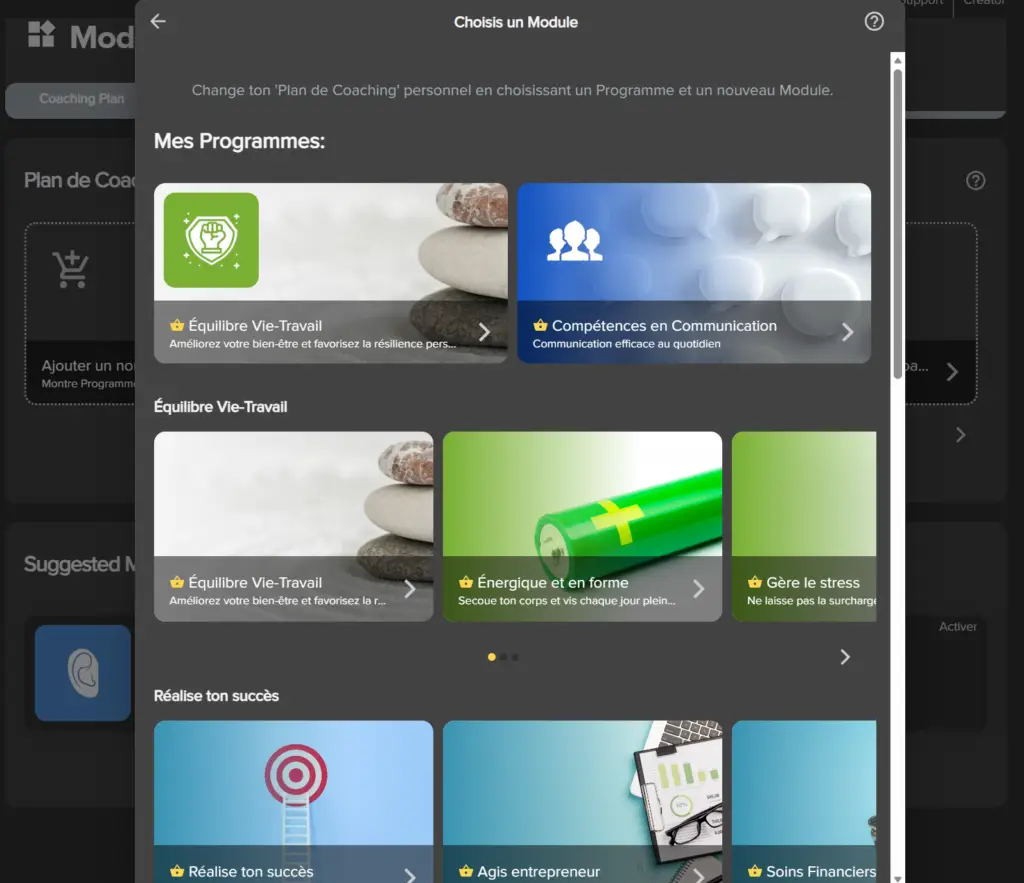Switch to the Coaching Plan tab
1024x883 pixels.
(x=81, y=99)
